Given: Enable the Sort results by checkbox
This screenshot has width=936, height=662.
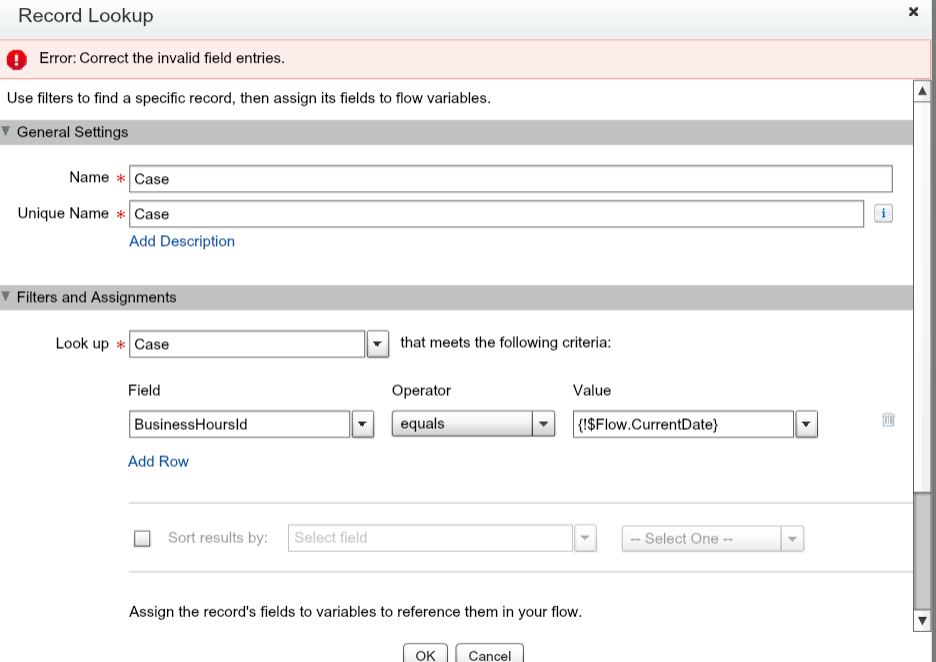Looking at the screenshot, I should (x=142, y=539).
